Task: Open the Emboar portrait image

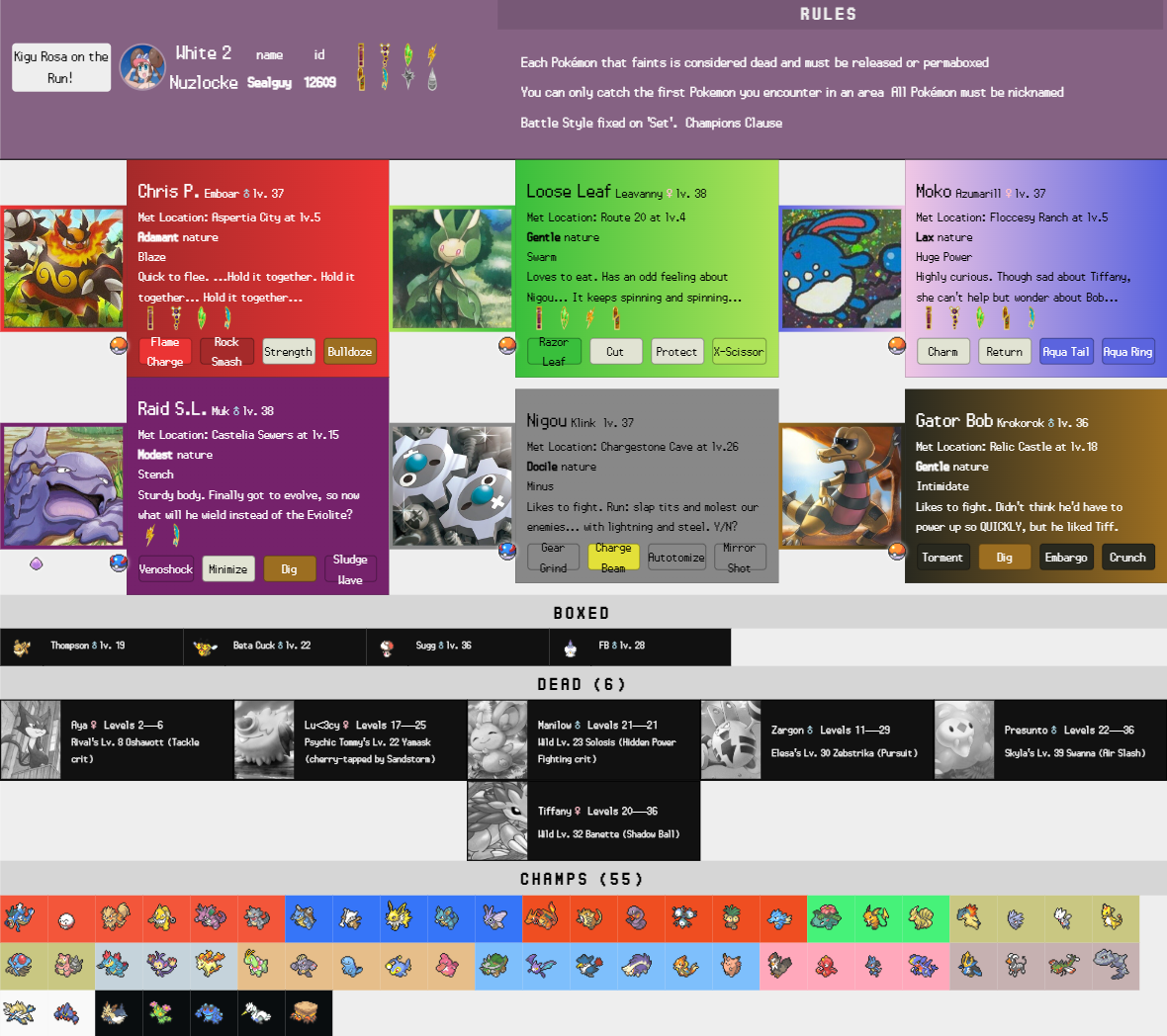Action: pos(63,269)
